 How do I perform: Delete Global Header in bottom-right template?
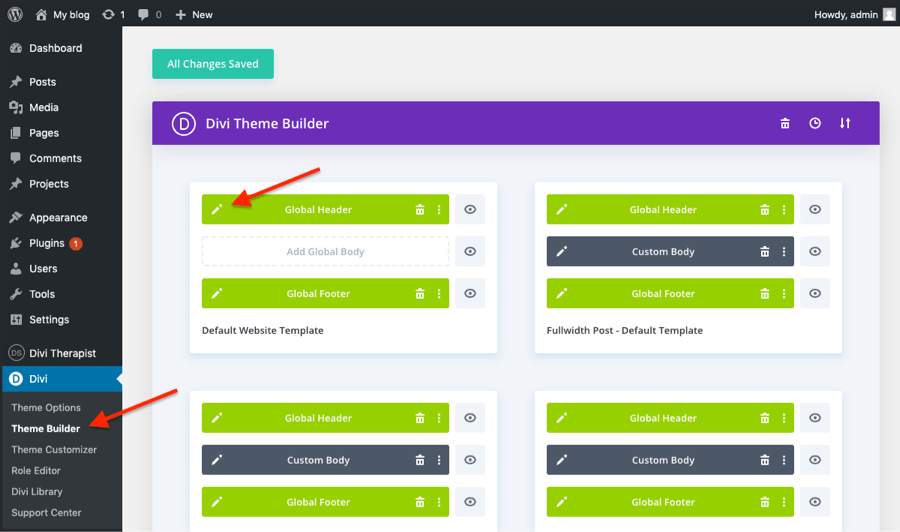[765, 418]
